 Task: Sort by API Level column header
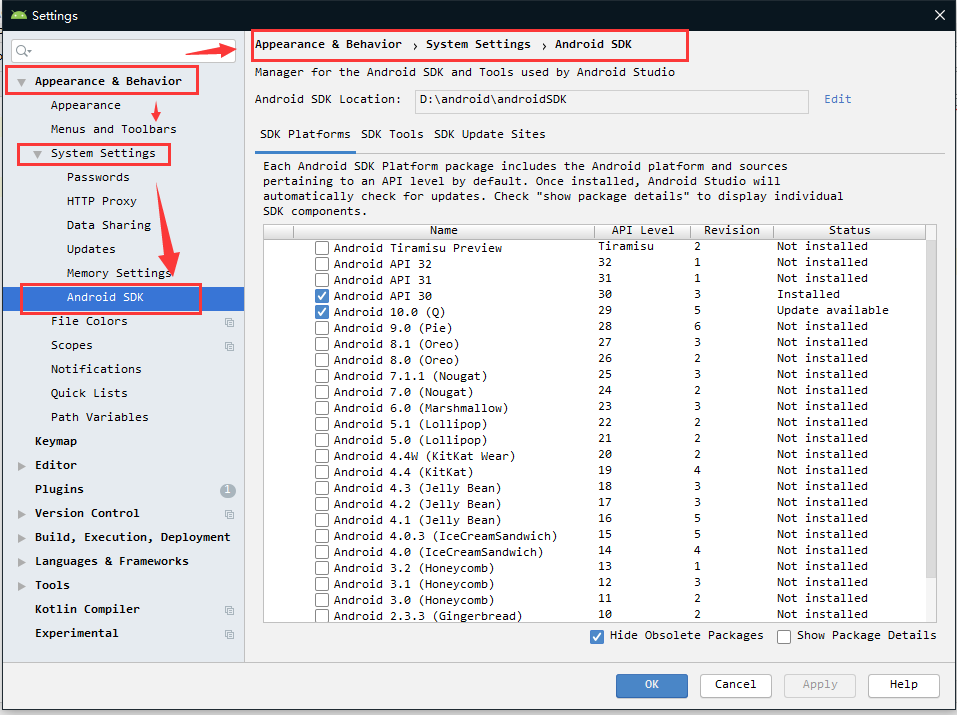(x=643, y=231)
